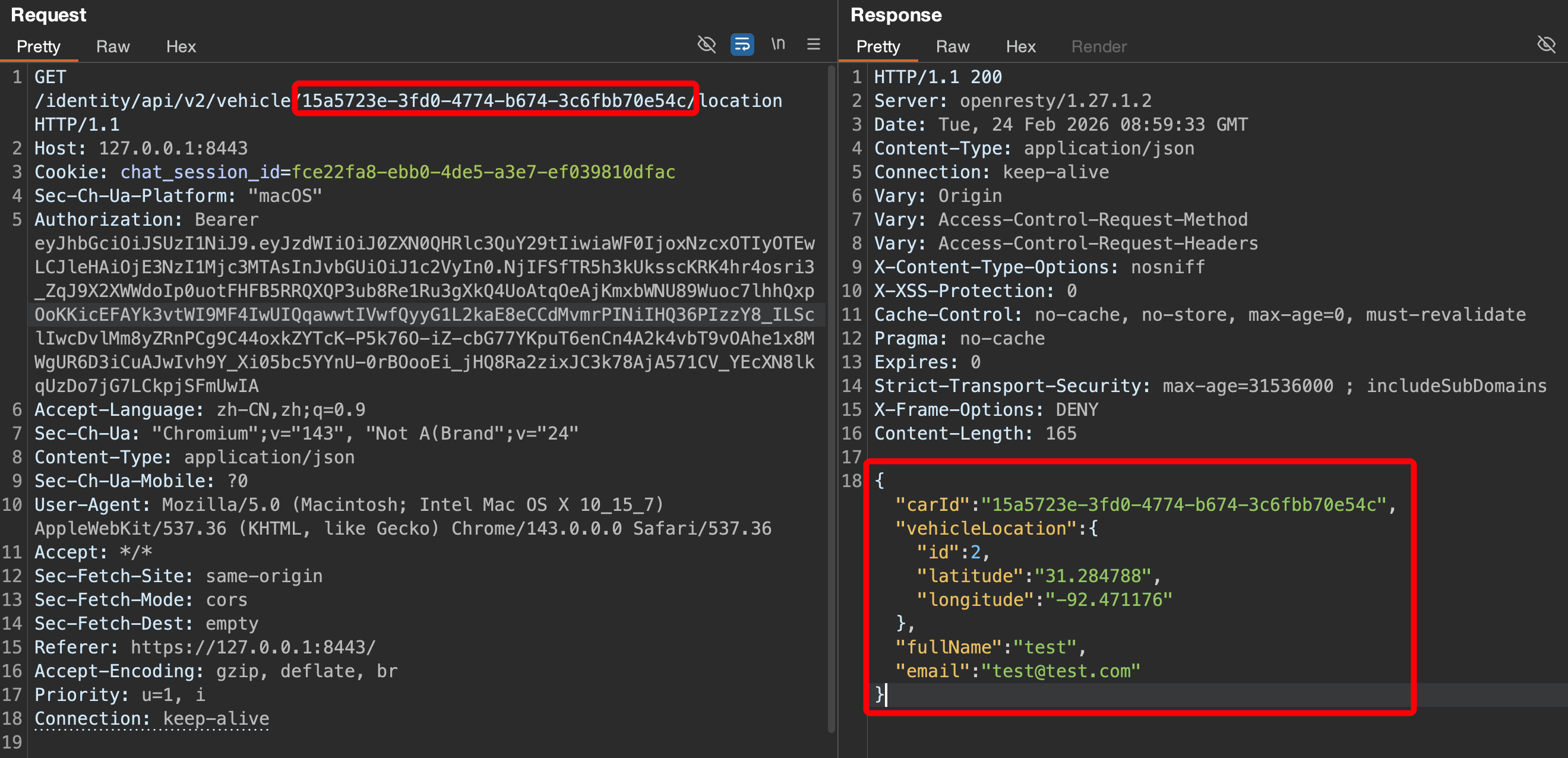Switch to Request Raw tab
This screenshot has height=758, width=1568.
pyautogui.click(x=113, y=47)
